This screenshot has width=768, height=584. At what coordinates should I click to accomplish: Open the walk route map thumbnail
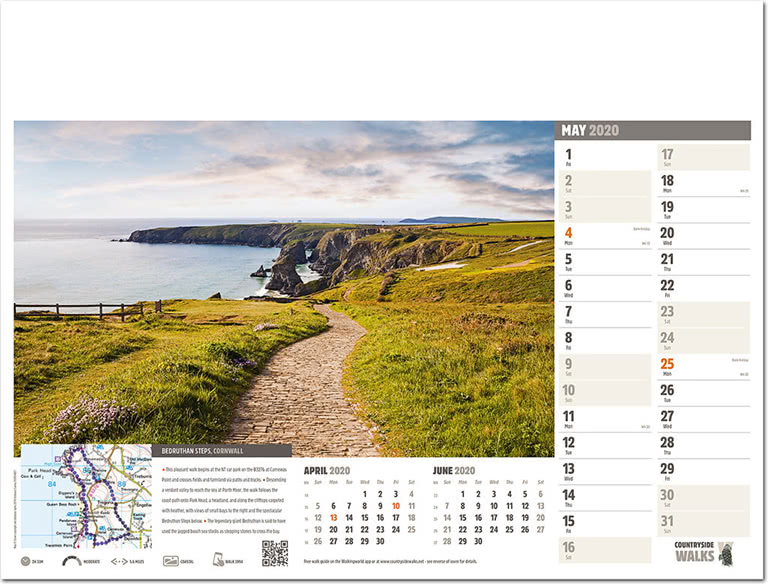coord(86,496)
